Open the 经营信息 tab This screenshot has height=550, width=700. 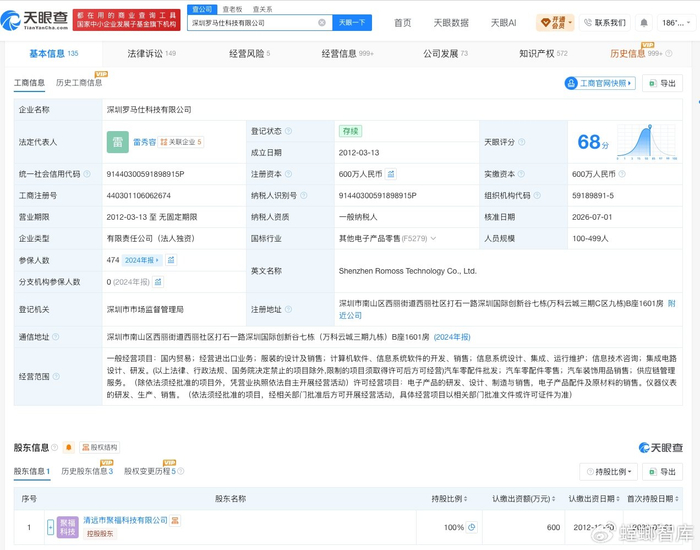(347, 54)
